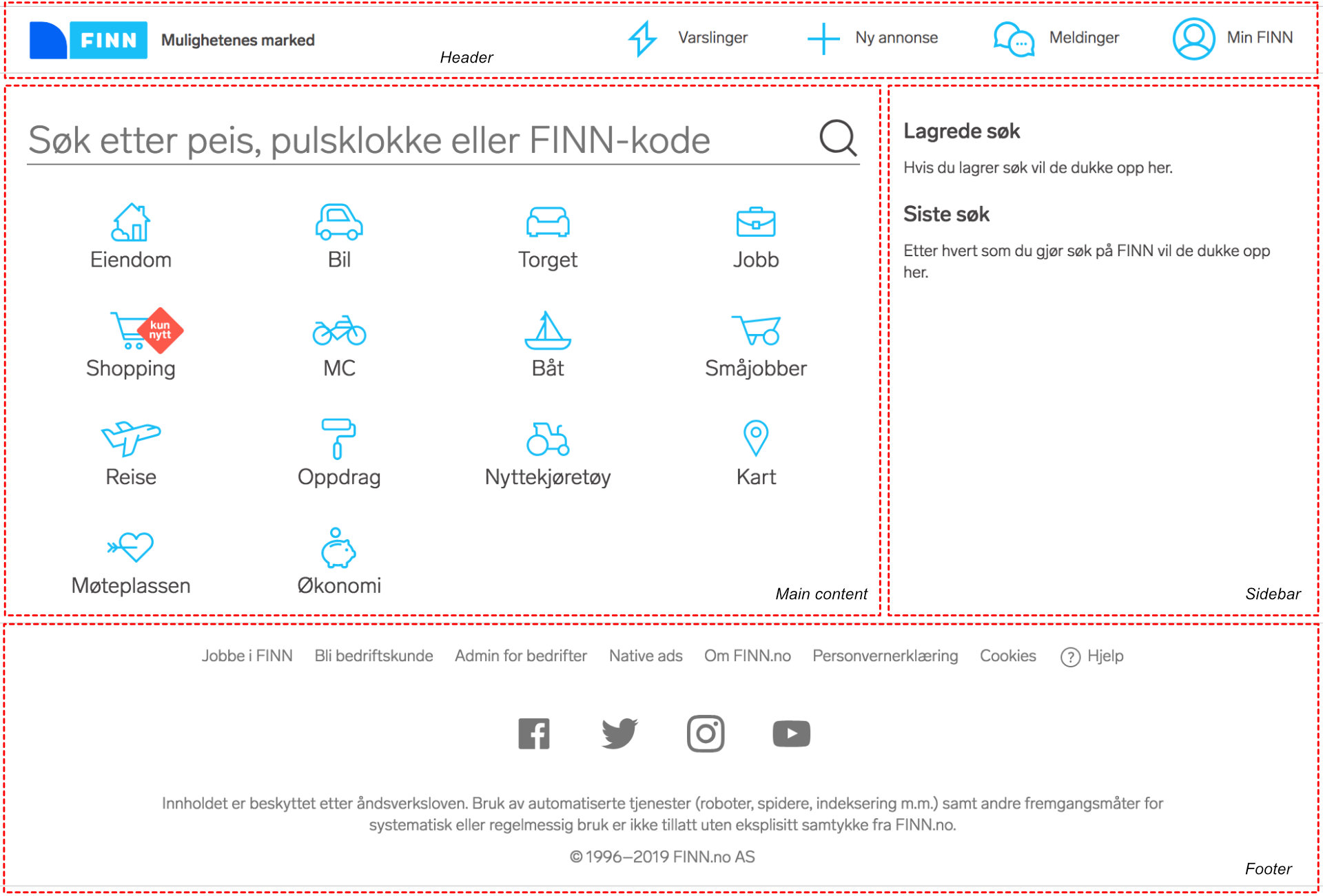Click the Økonomi category label

tap(339, 585)
